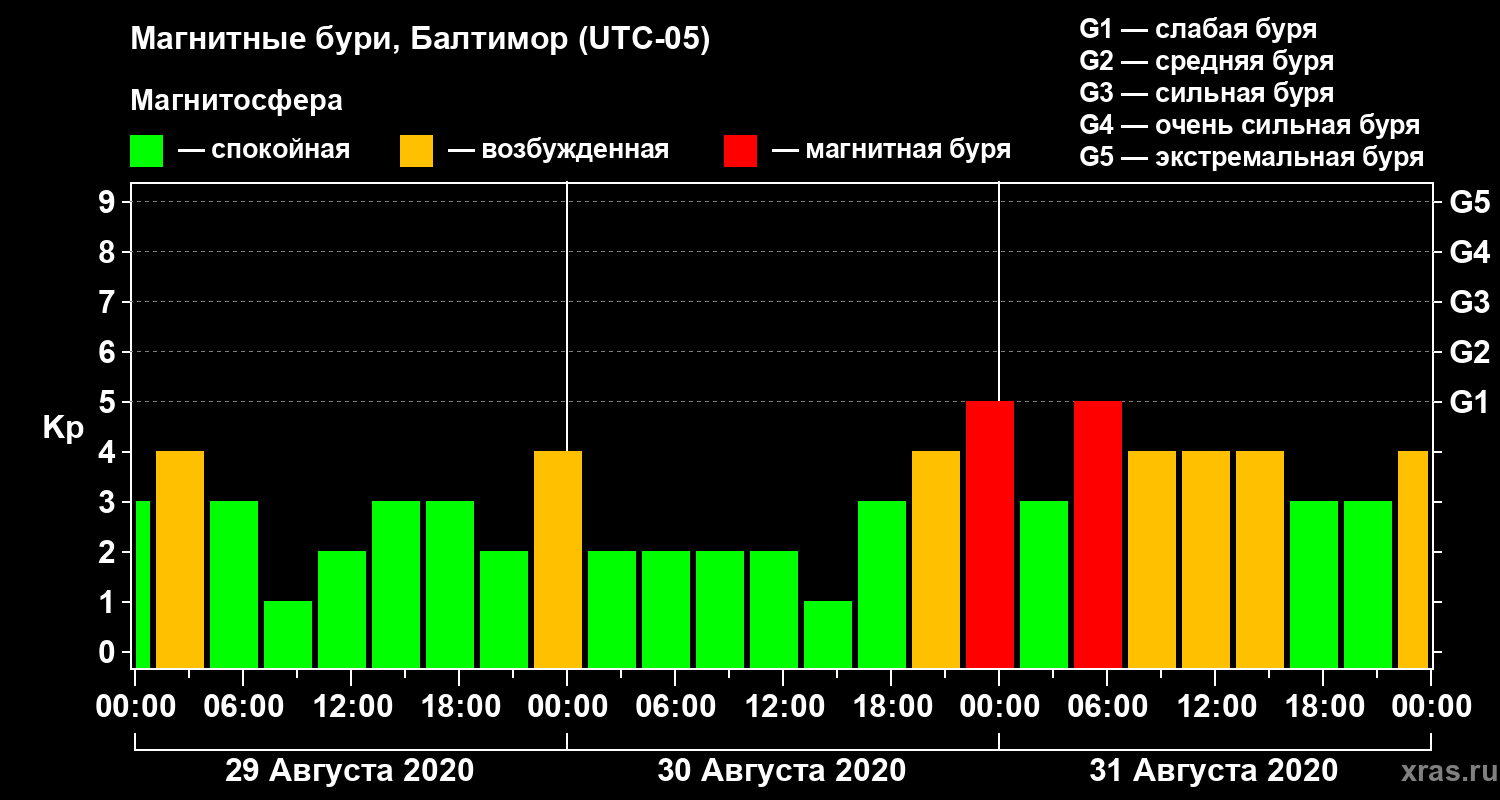Click the line 'G4 — очень сильная буря'
The width and height of the screenshot is (1500, 800).
pos(1249,125)
